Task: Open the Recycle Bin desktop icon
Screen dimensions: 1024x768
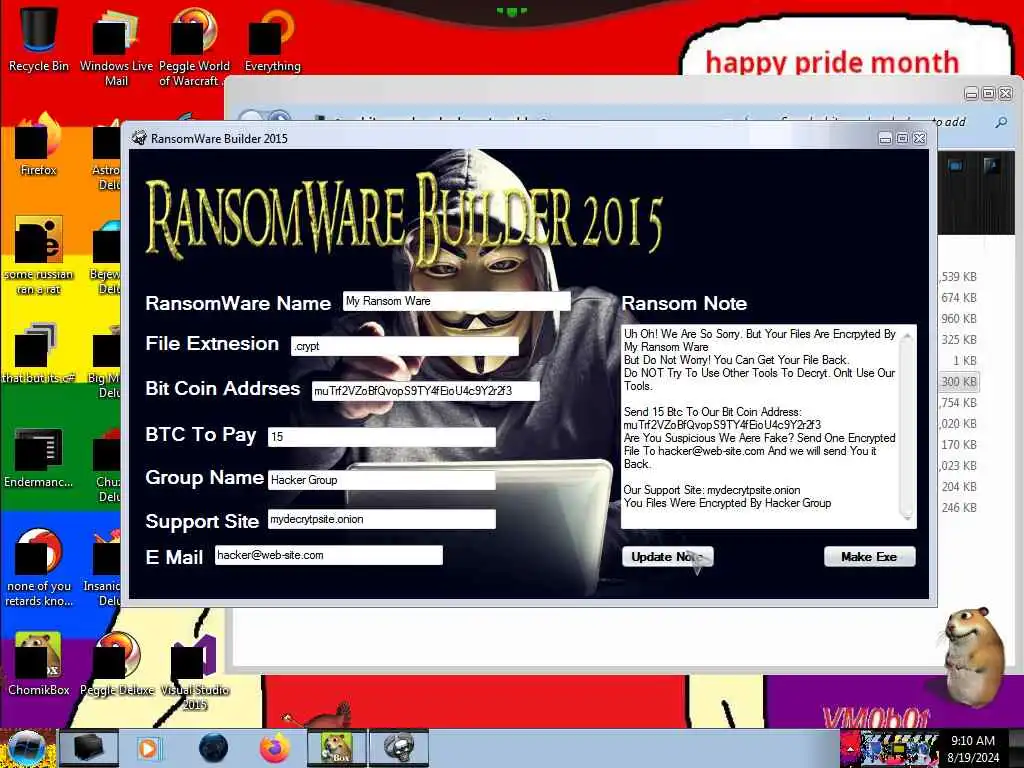Action: (39, 40)
